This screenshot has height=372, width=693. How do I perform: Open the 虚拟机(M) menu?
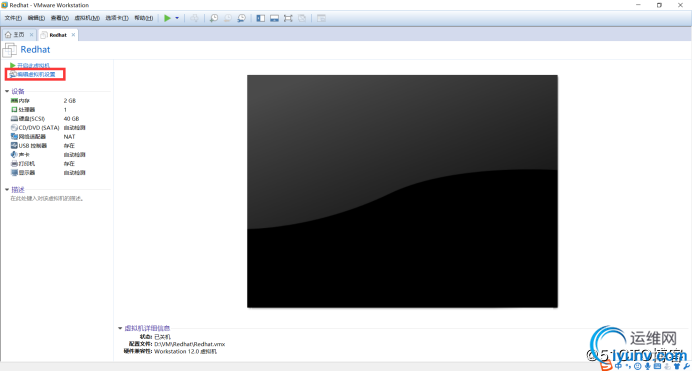tap(87, 18)
